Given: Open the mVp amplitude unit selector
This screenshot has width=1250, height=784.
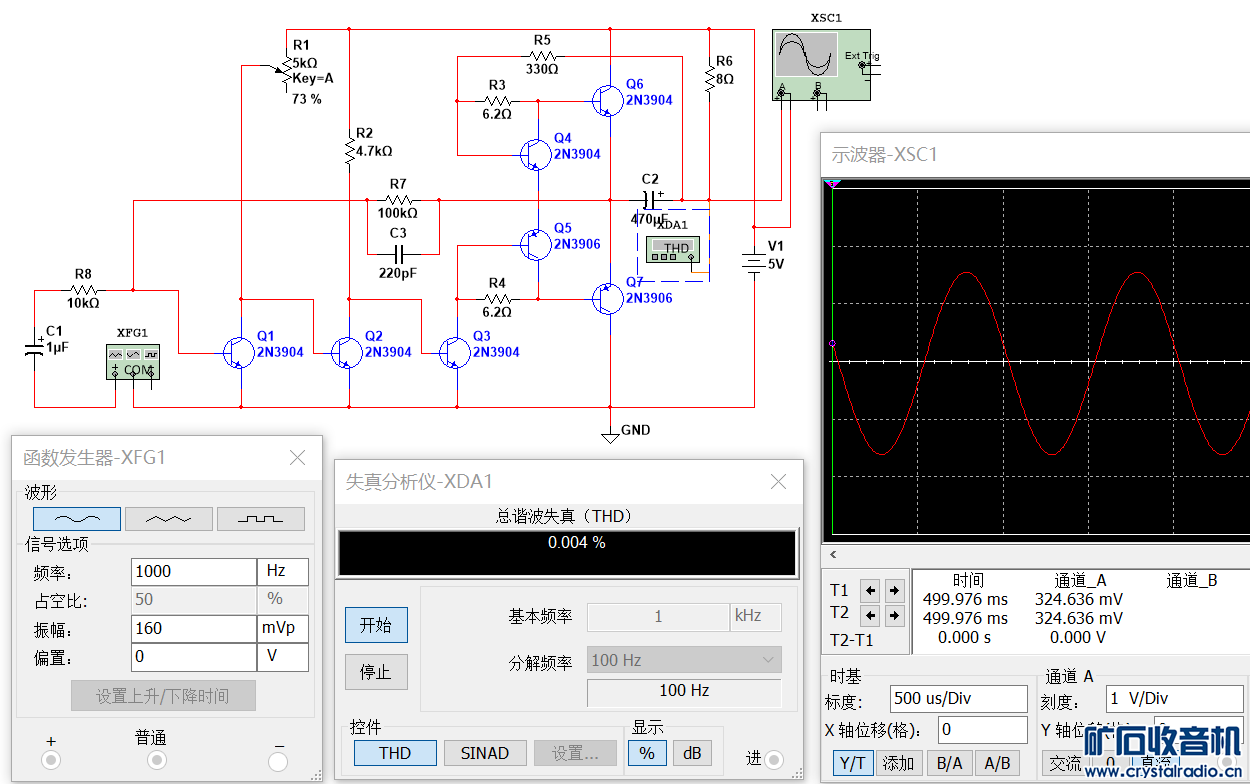Looking at the screenshot, I should coord(283,628).
